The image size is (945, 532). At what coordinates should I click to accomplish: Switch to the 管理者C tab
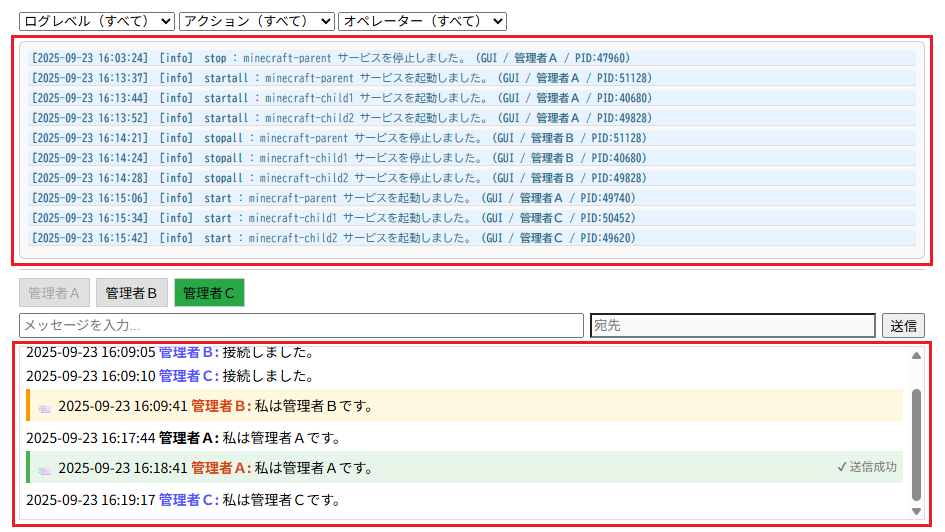(x=209, y=293)
